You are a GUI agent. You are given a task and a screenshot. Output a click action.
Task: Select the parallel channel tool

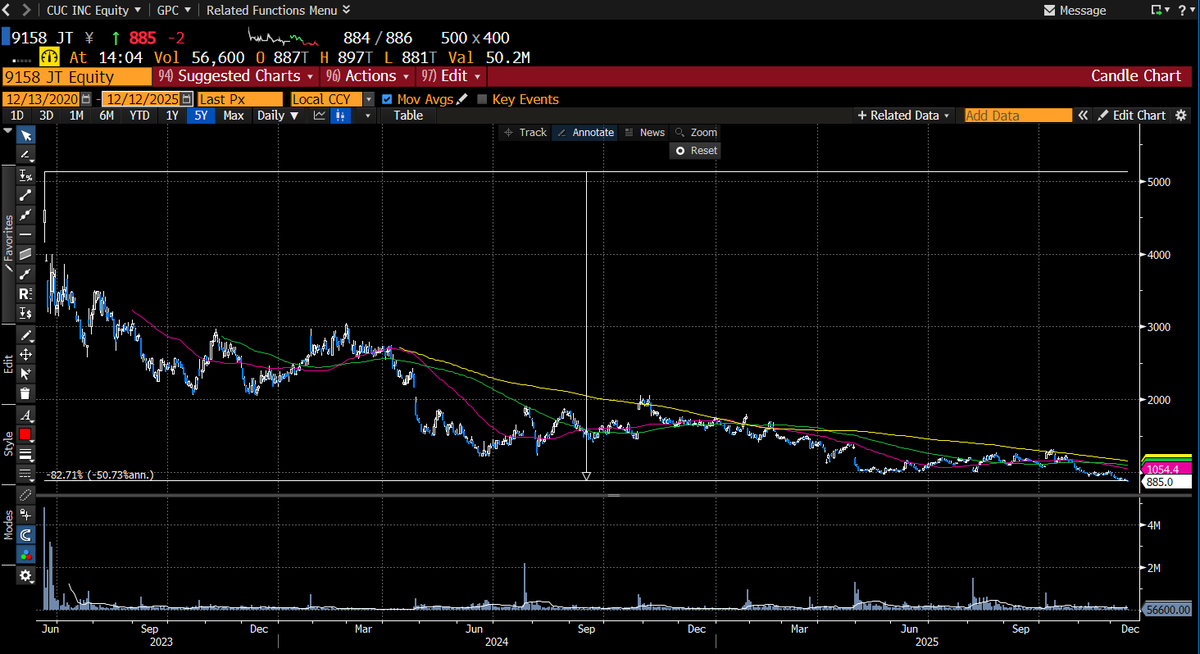click(25, 252)
